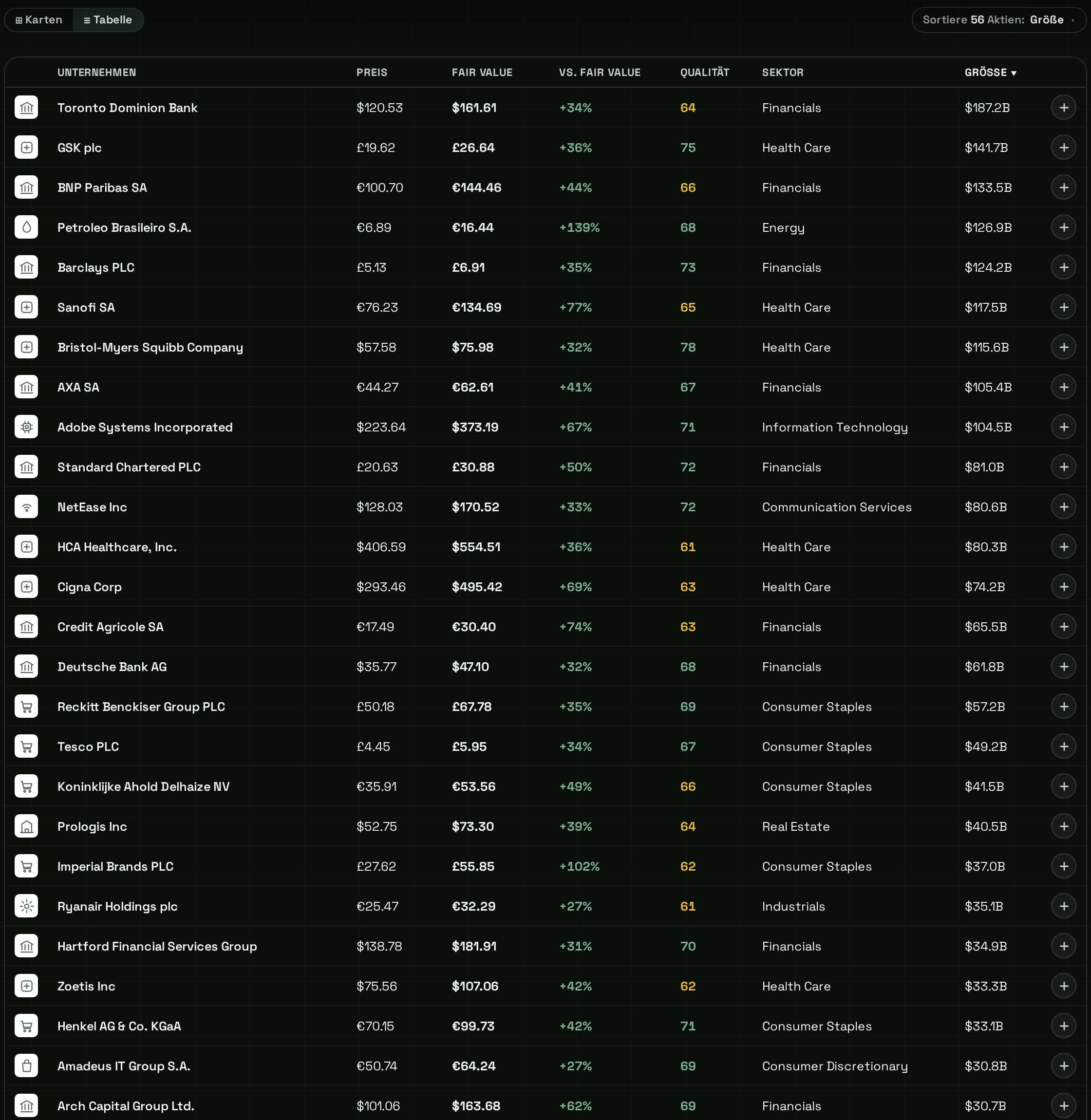Add BNP Paribas SA with plus button
The height and width of the screenshot is (1120, 1091).
click(x=1064, y=187)
